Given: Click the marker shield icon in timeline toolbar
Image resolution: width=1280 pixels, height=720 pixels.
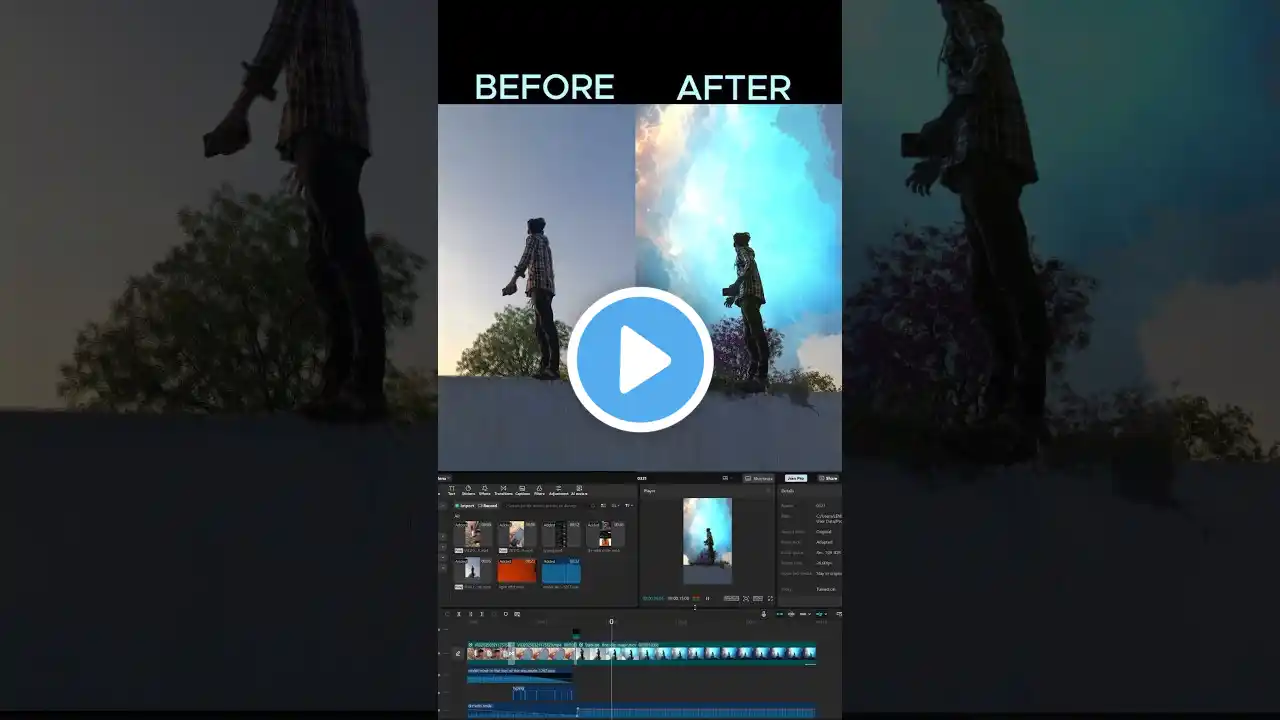Looking at the screenshot, I should (x=506, y=614).
